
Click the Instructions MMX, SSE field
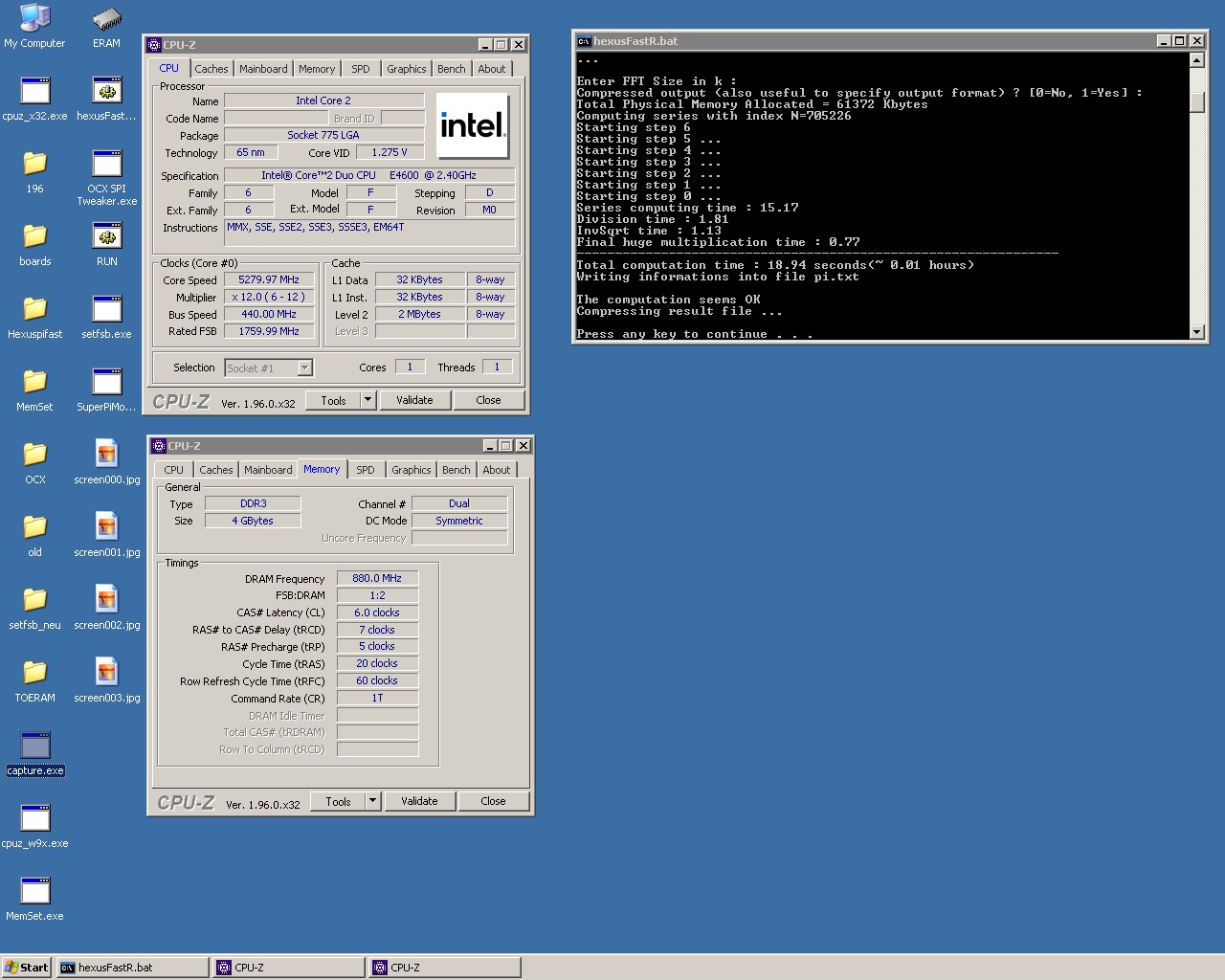click(x=369, y=233)
